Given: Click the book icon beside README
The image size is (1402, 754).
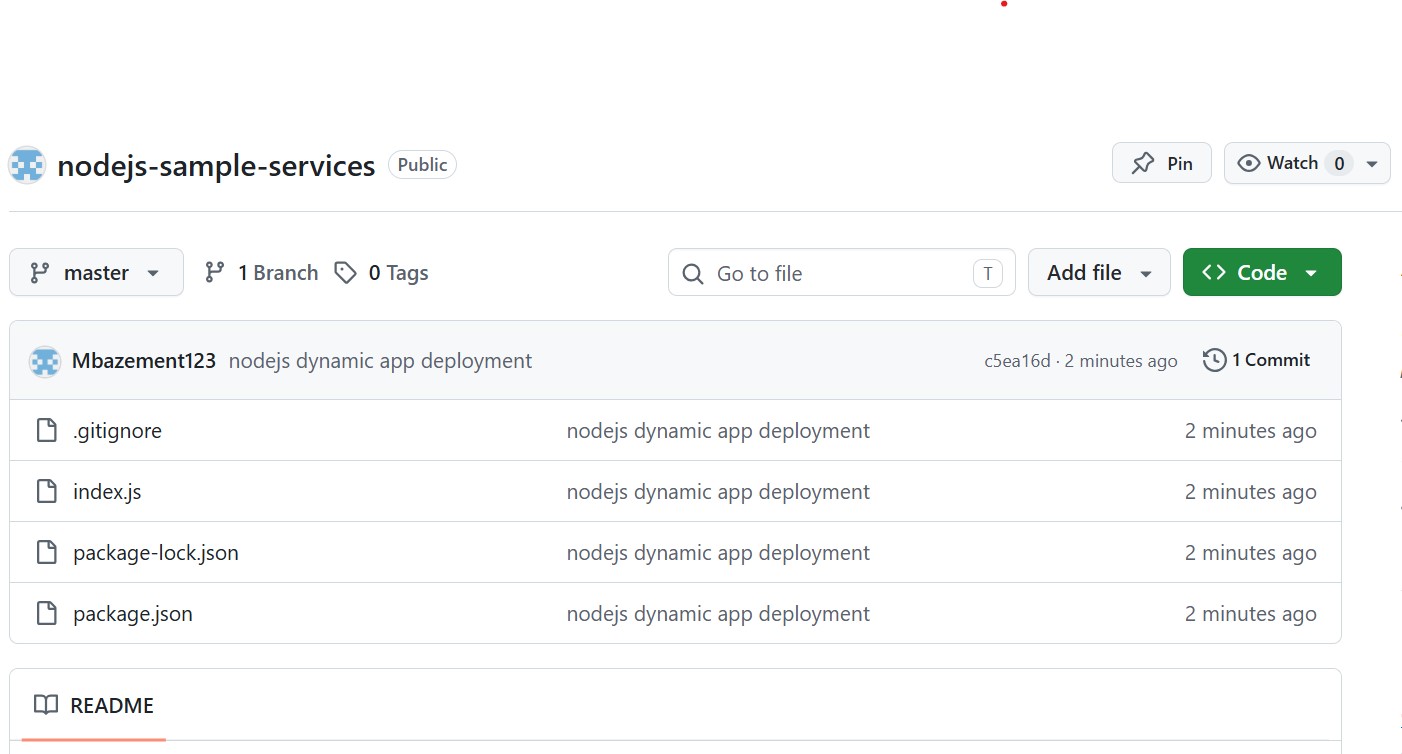Looking at the screenshot, I should click(46, 705).
